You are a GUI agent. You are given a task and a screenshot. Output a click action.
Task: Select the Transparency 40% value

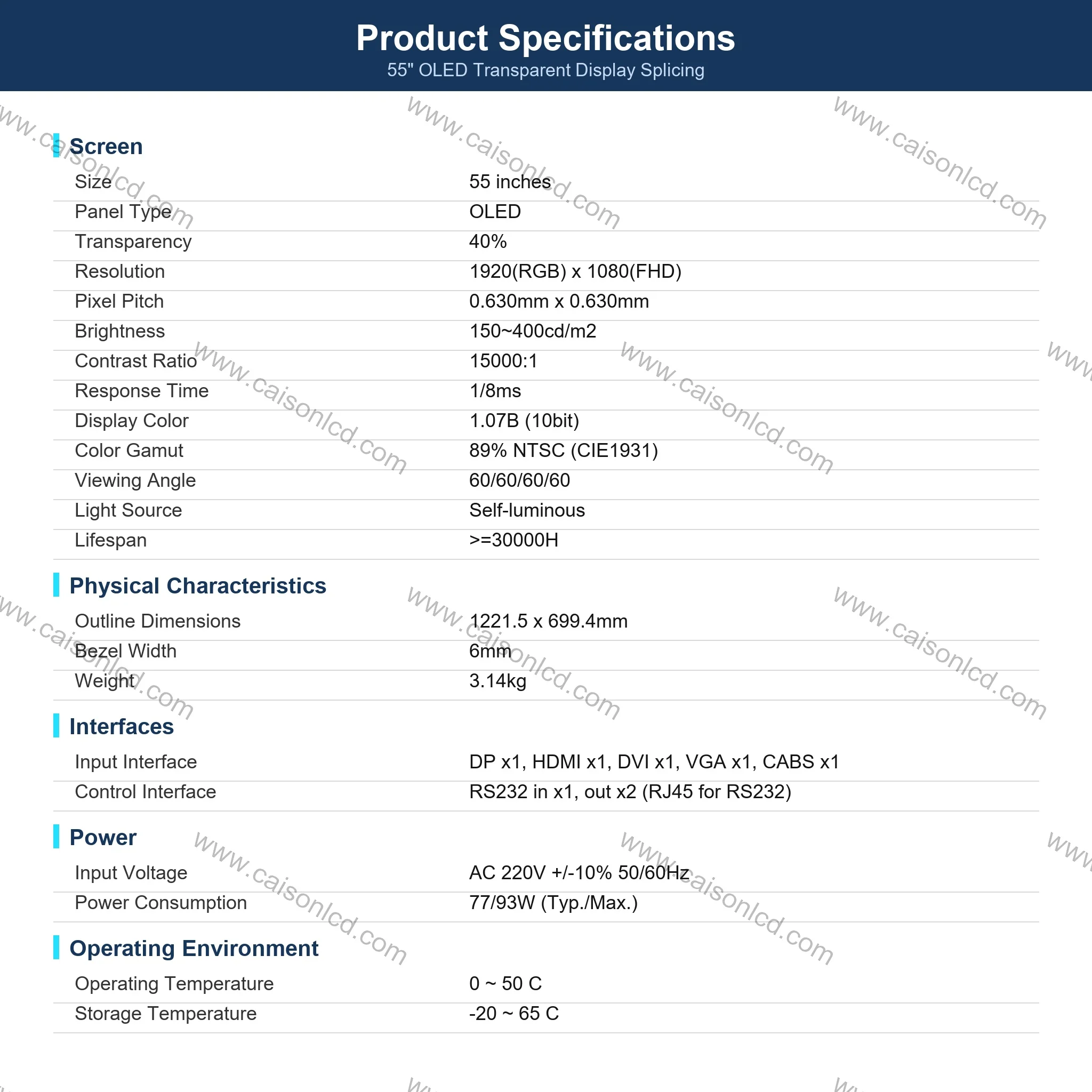(488, 242)
